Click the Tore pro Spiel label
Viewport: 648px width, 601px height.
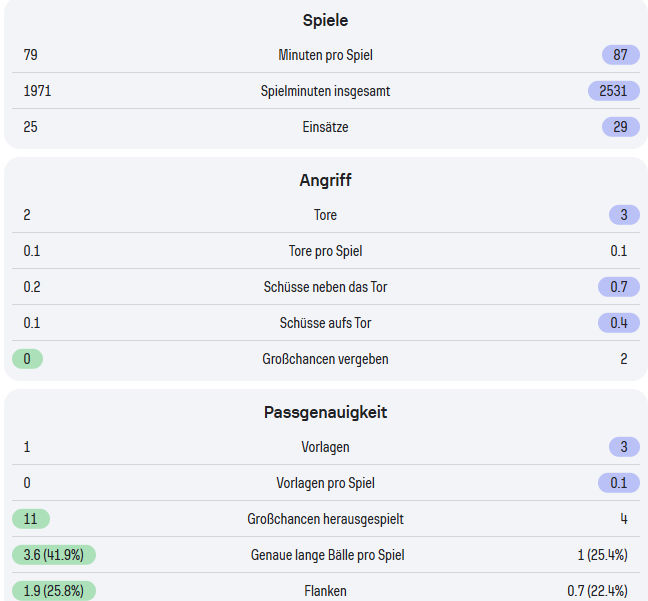point(325,251)
